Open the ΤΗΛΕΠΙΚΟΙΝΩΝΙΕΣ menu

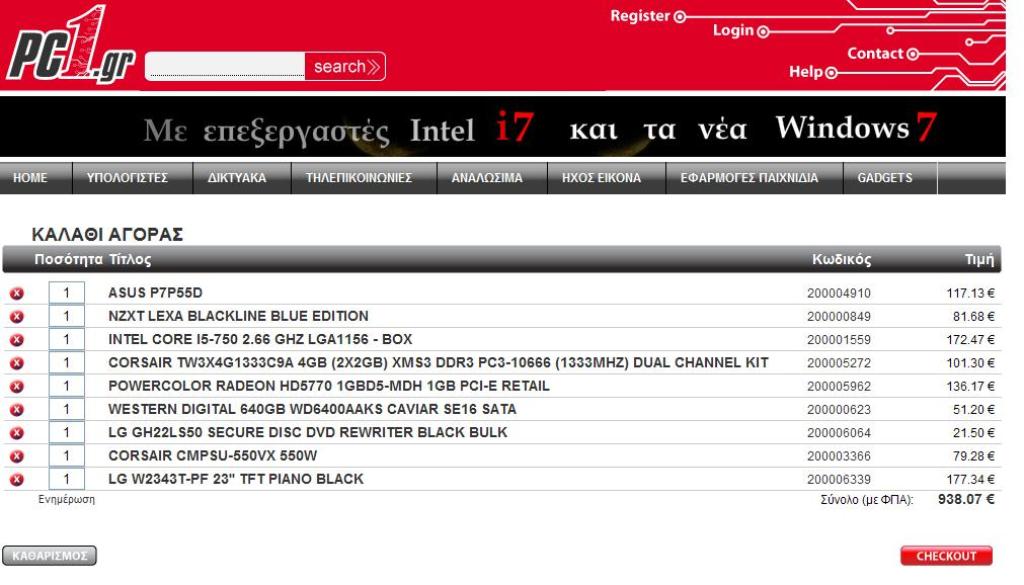tap(359, 178)
